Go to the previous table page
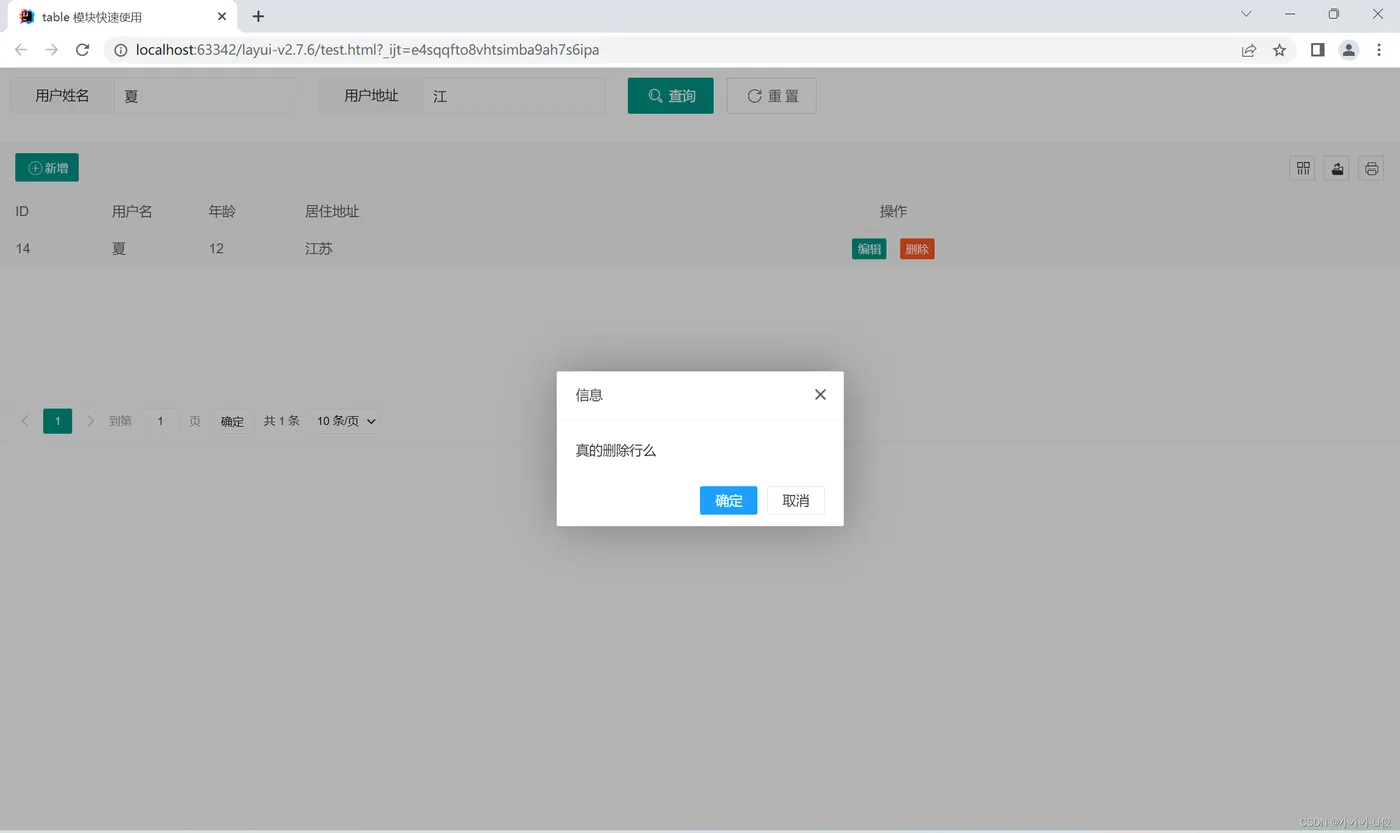Viewport: 1400px width, 833px height. pos(25,421)
